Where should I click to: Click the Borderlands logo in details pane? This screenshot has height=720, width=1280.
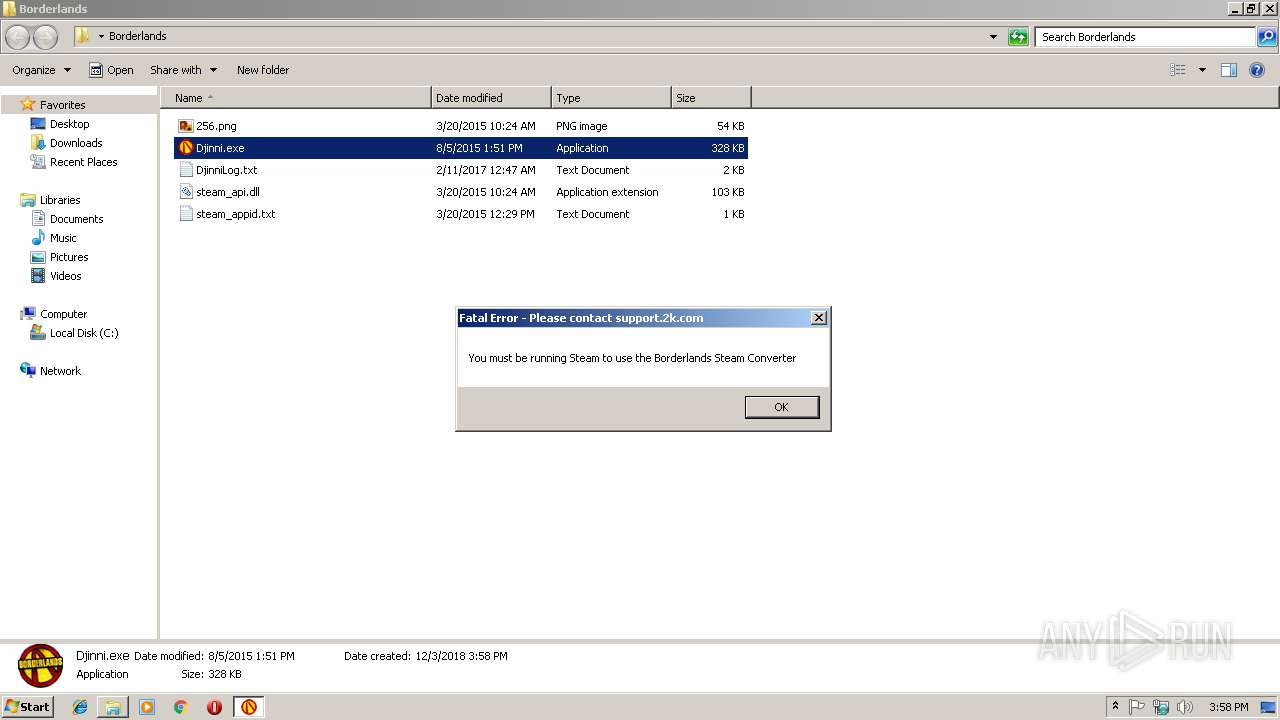pos(41,666)
